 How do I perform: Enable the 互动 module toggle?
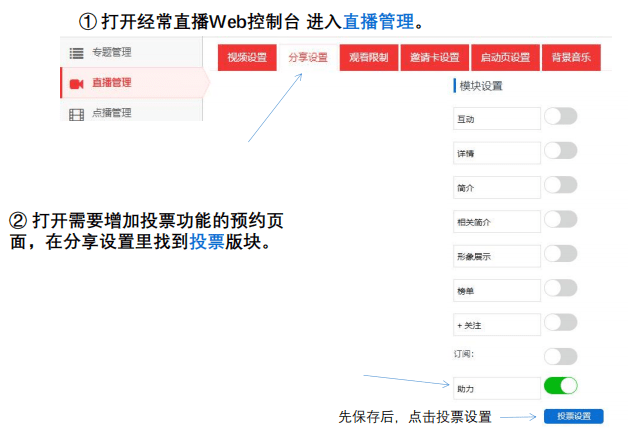pyautogui.click(x=560, y=117)
